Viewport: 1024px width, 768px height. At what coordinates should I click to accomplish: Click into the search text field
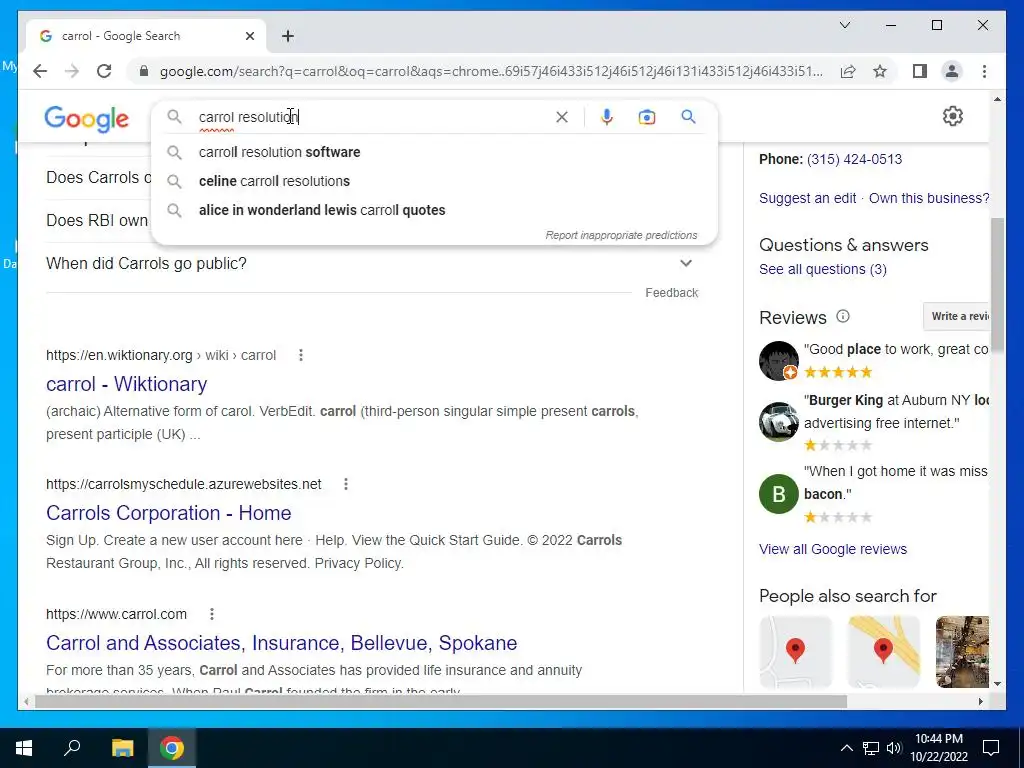coord(372,117)
